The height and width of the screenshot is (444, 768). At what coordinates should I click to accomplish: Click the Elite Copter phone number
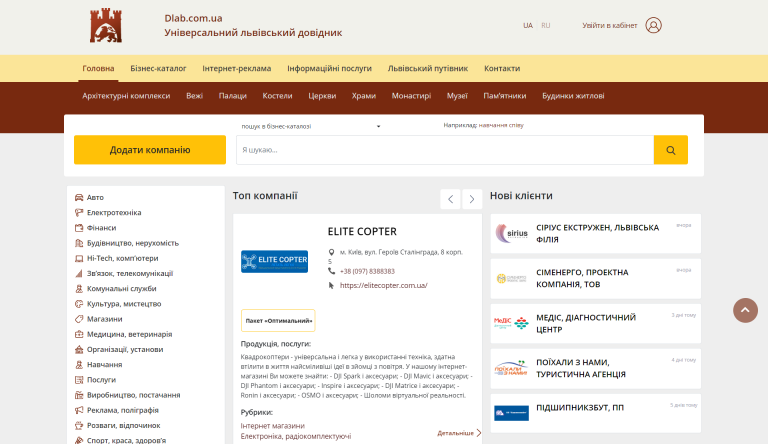pyautogui.click(x=367, y=271)
